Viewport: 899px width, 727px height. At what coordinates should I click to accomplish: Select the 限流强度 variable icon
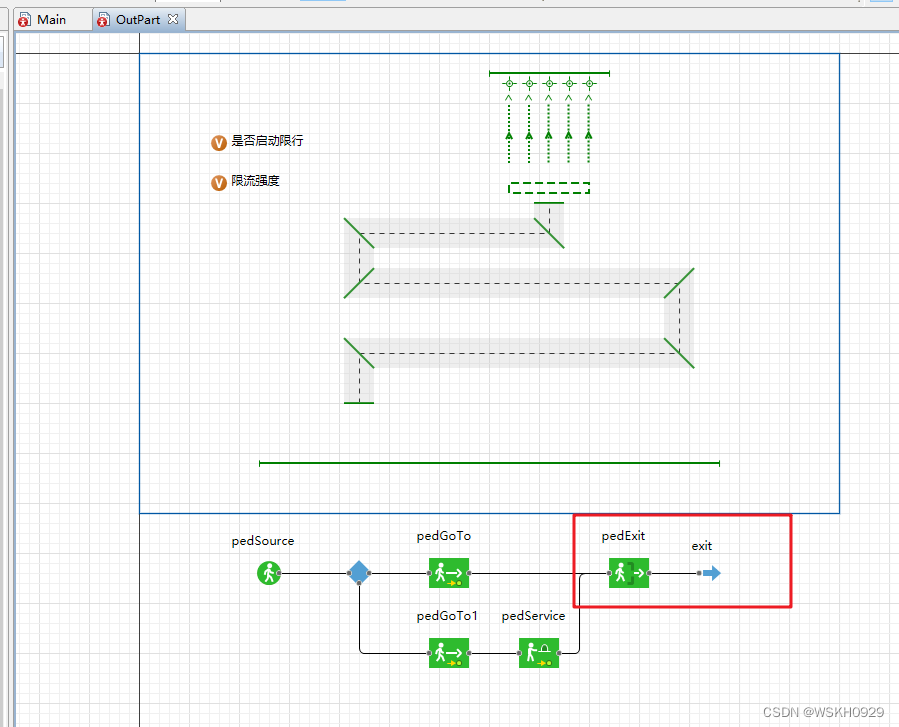pos(219,183)
